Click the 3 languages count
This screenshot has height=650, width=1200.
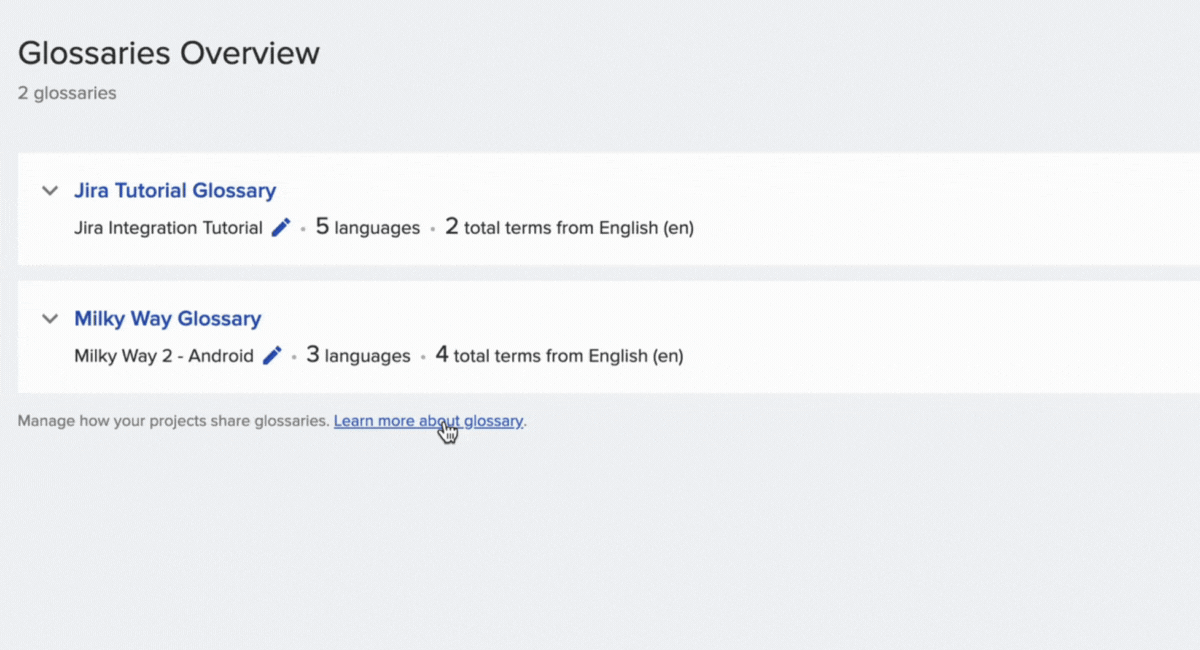[358, 355]
